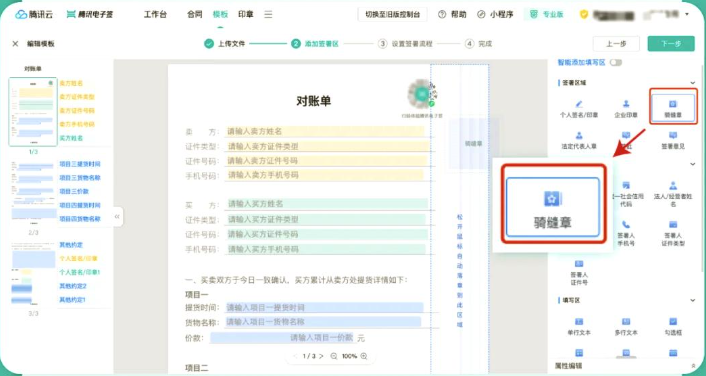Go to next page in pager

click(321, 356)
